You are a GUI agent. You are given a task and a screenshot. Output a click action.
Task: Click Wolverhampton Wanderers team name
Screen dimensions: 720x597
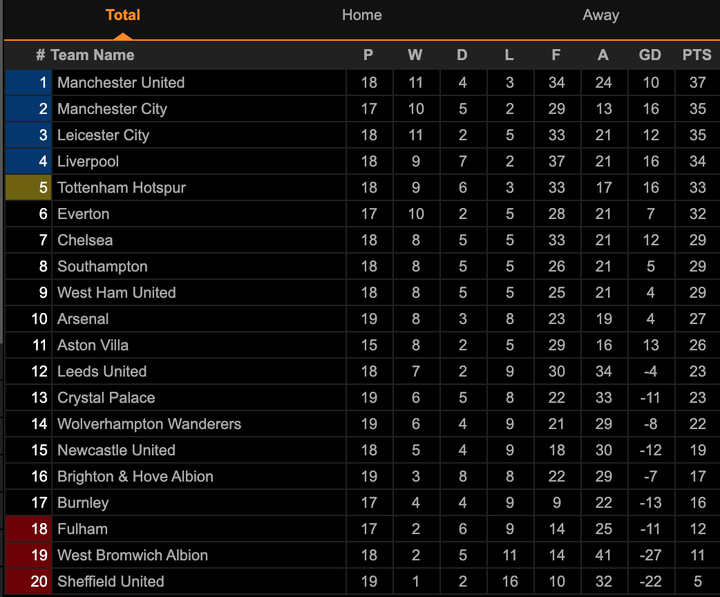point(149,424)
